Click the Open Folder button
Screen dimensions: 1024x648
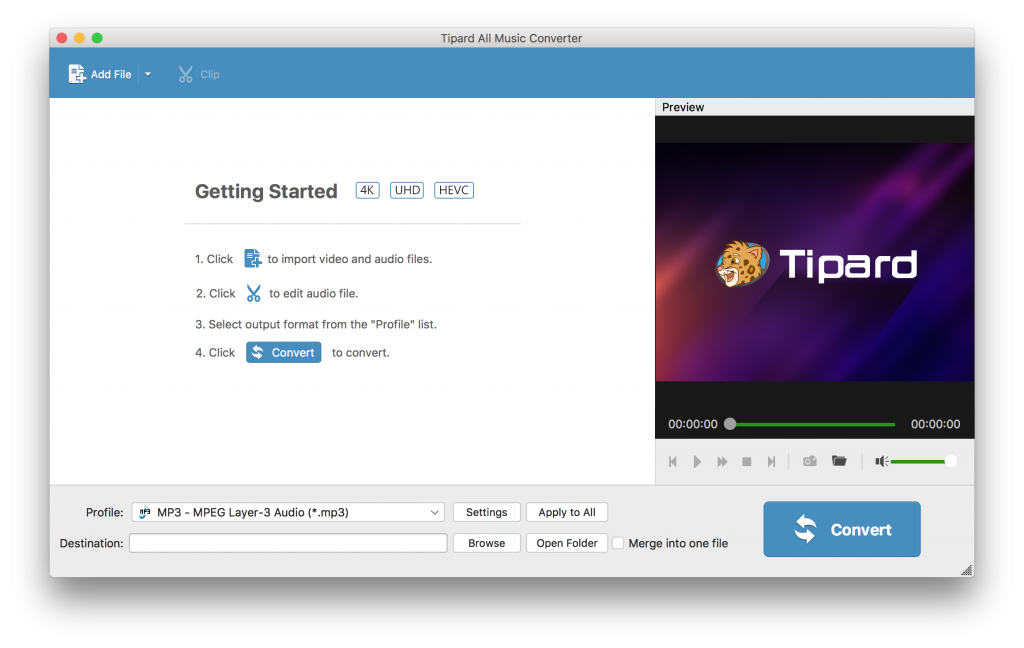566,542
